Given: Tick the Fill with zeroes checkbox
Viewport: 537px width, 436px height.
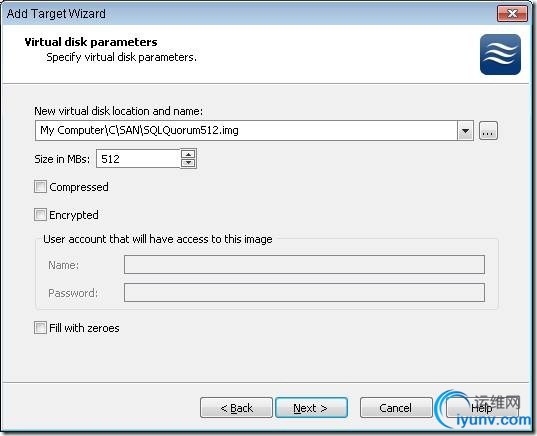Looking at the screenshot, I should [x=40, y=328].
